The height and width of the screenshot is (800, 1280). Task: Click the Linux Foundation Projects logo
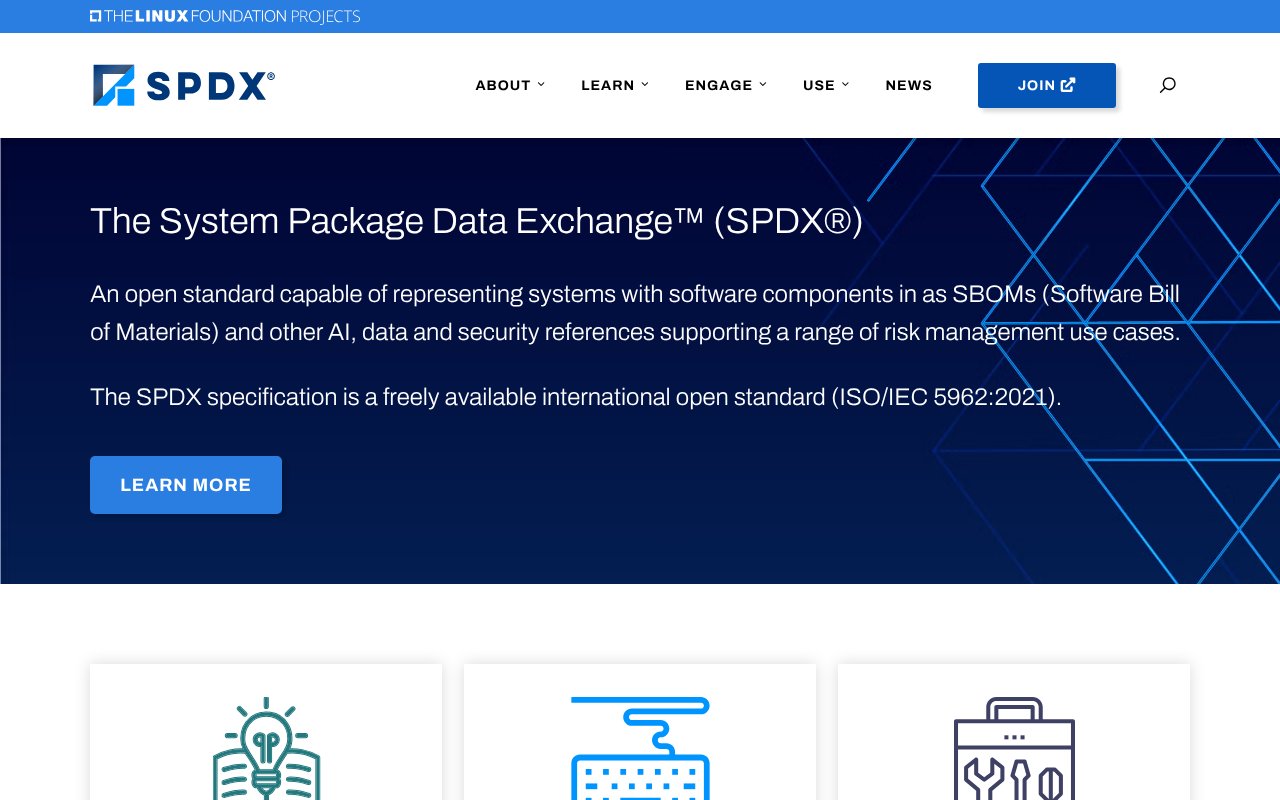pyautogui.click(x=225, y=16)
